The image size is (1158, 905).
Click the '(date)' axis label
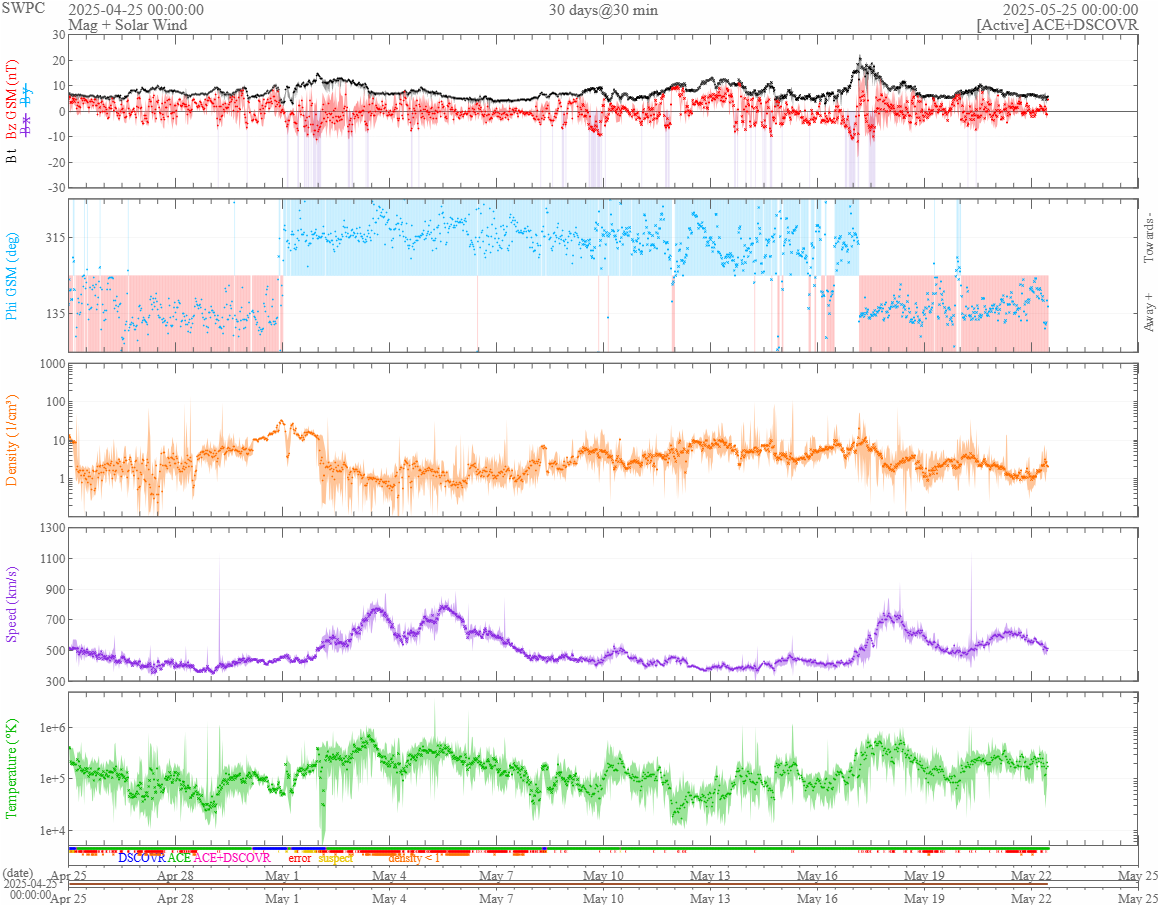[17, 873]
